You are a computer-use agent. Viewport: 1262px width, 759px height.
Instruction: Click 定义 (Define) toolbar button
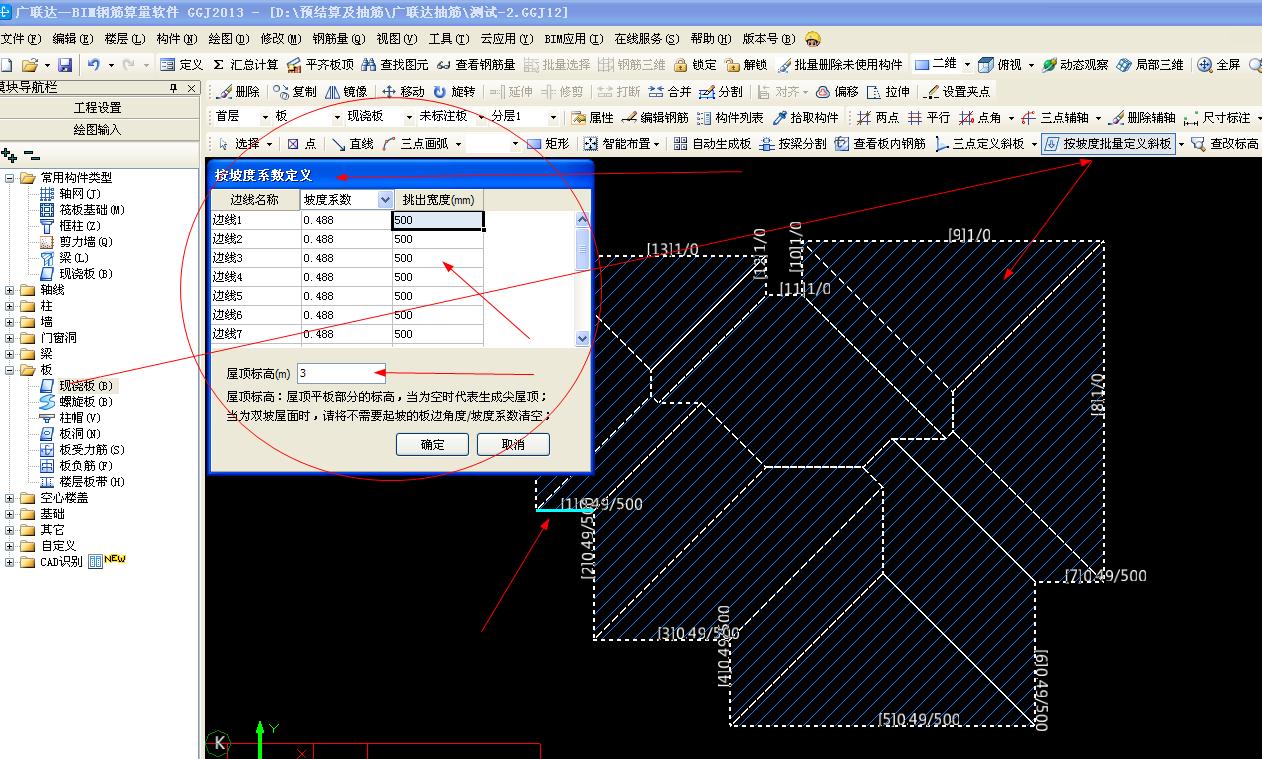click(181, 65)
